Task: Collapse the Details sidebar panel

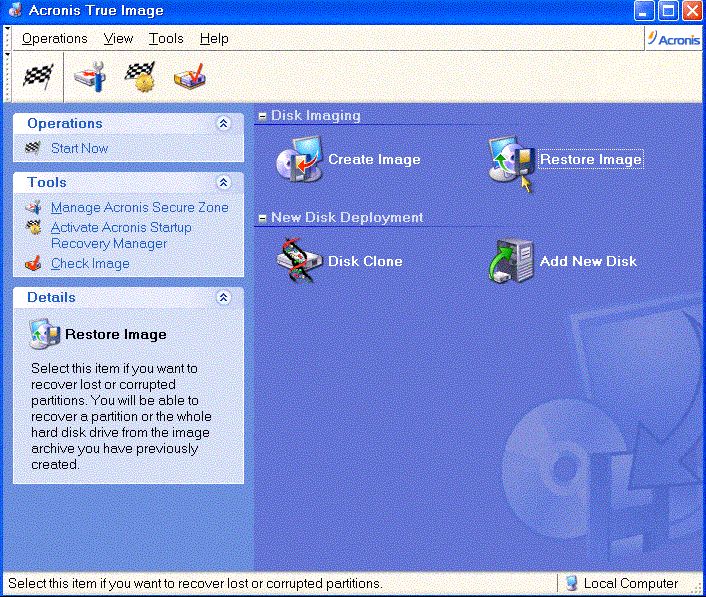Action: (x=223, y=297)
